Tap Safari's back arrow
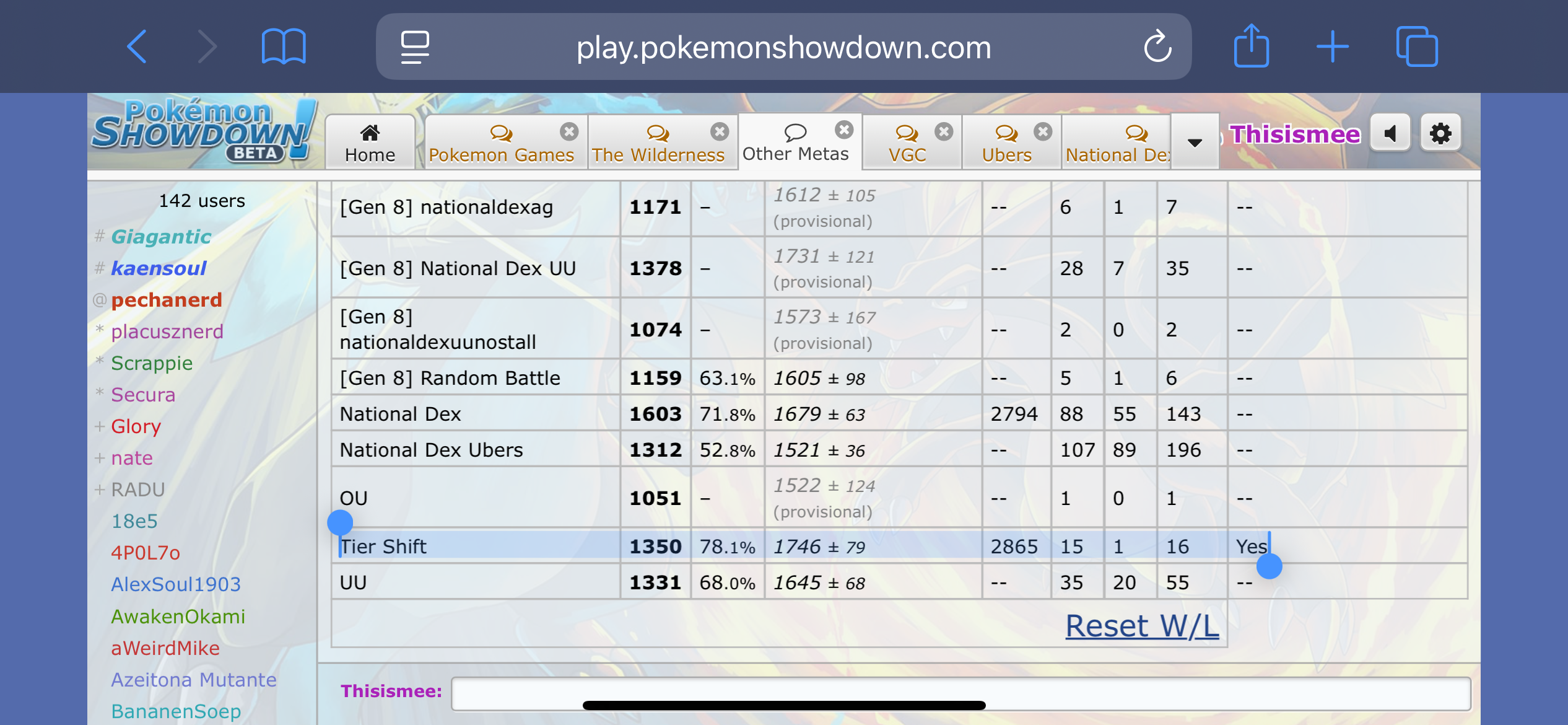This screenshot has width=1568, height=725. coord(137,46)
